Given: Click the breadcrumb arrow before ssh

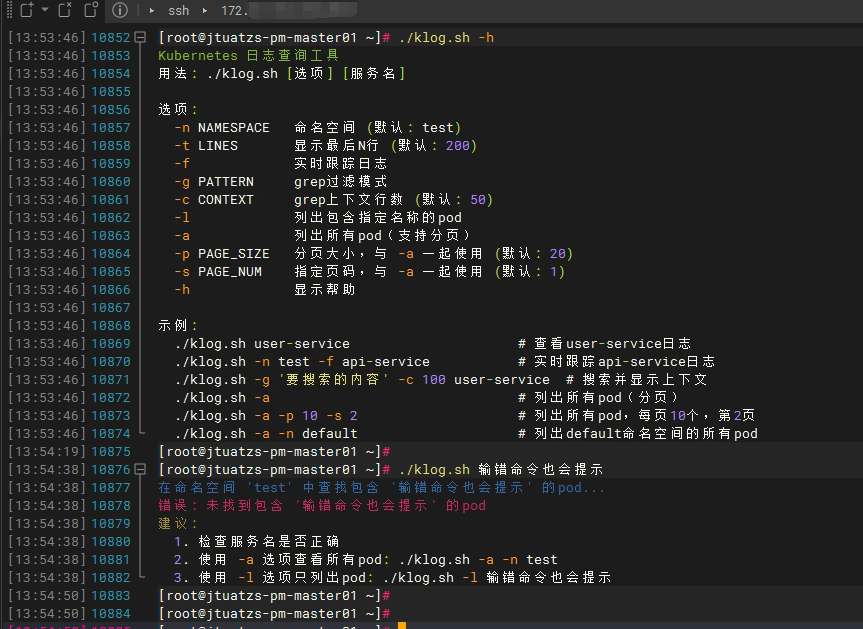Looking at the screenshot, I should 151,11.
